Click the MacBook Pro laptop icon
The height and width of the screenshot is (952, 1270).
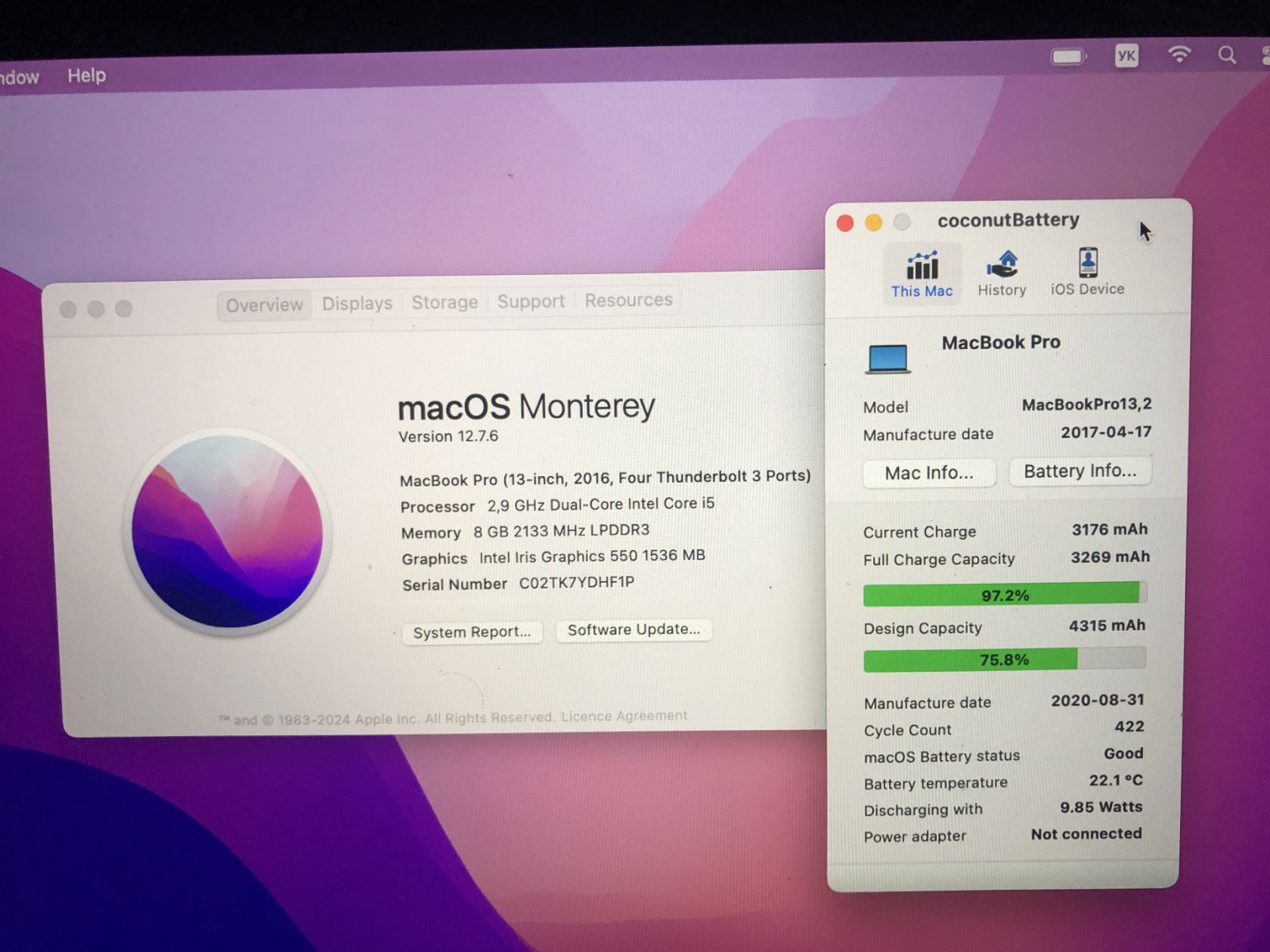click(x=888, y=359)
